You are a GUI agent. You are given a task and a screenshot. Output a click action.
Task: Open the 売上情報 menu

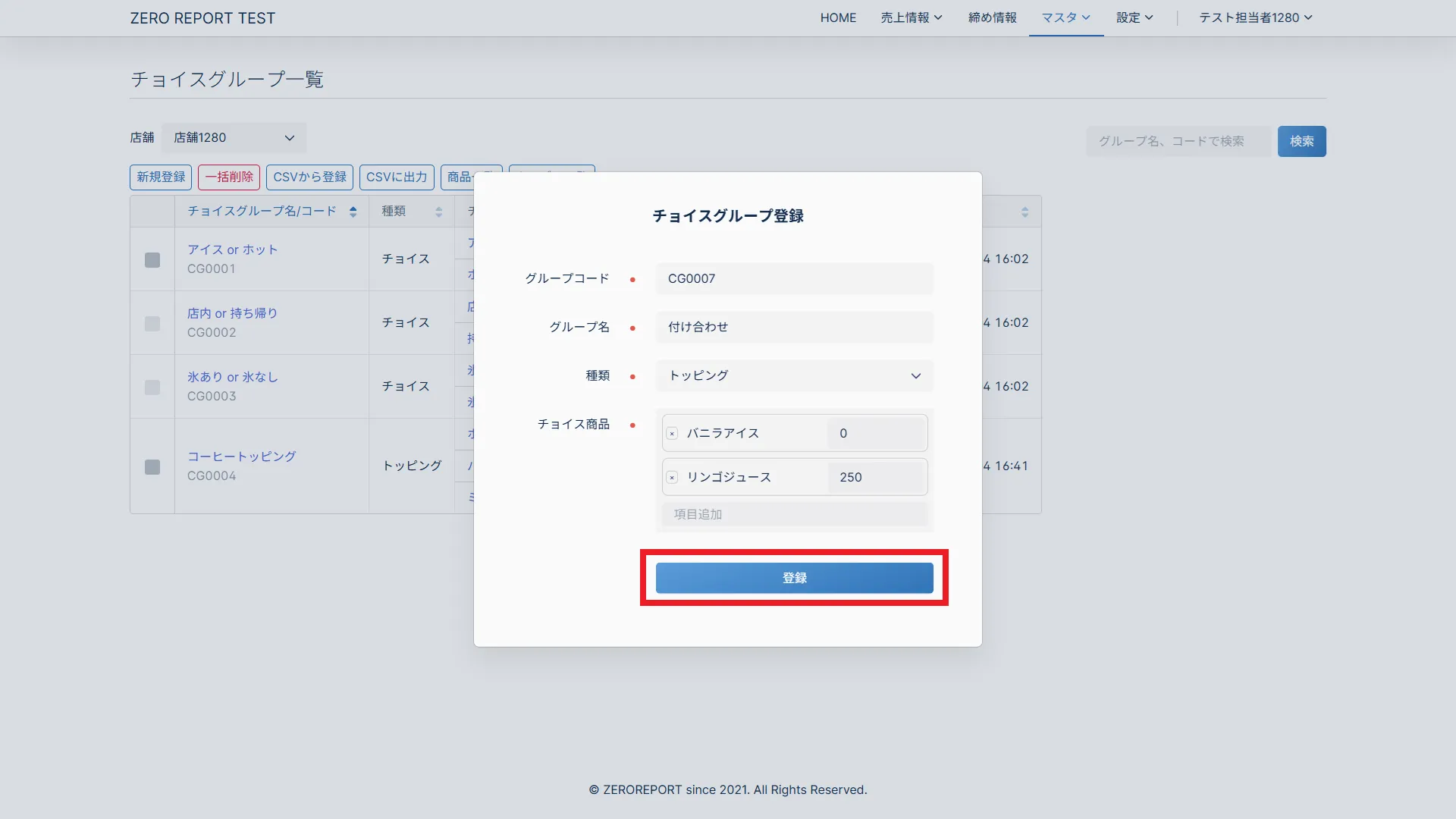pyautogui.click(x=911, y=18)
